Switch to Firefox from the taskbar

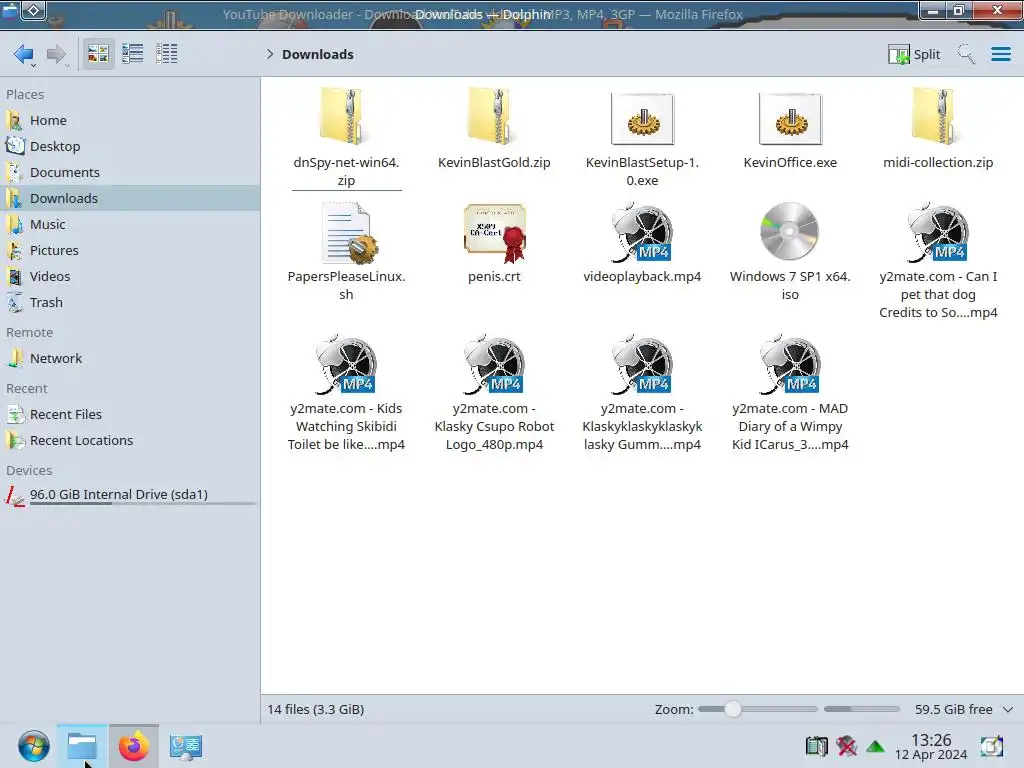pyautogui.click(x=133, y=746)
